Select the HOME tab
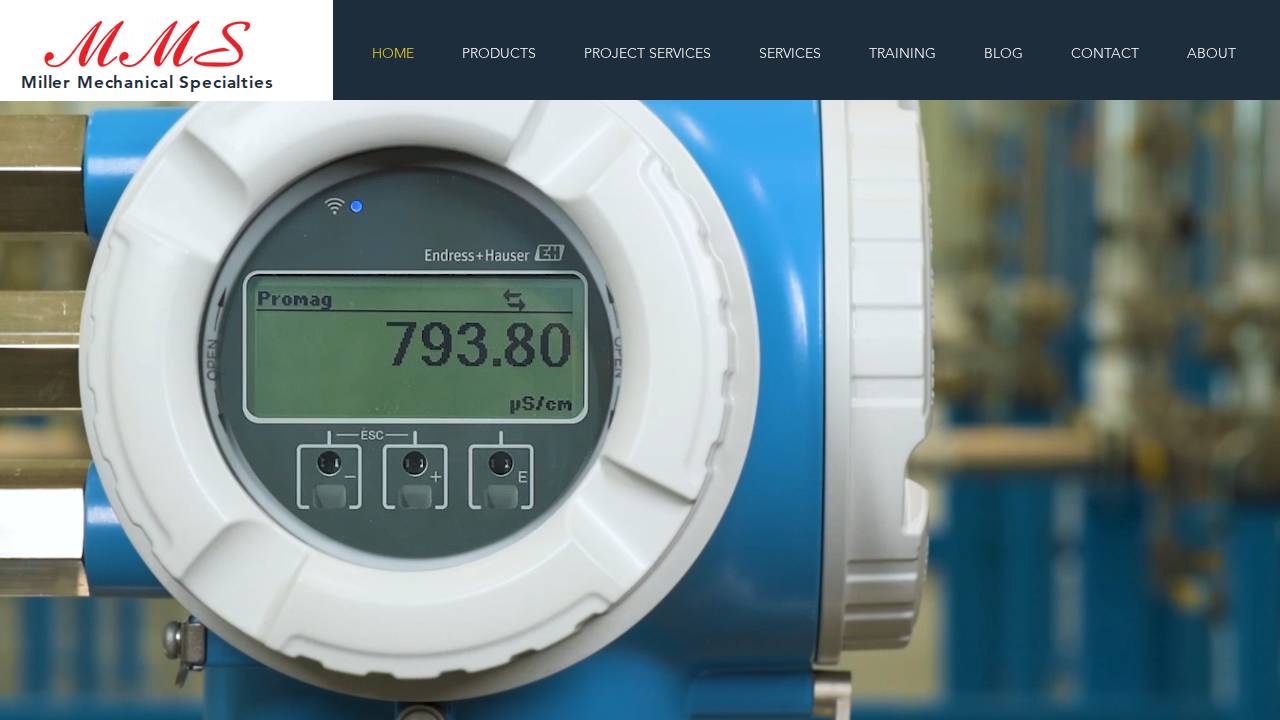1280x720 pixels. 393,53
